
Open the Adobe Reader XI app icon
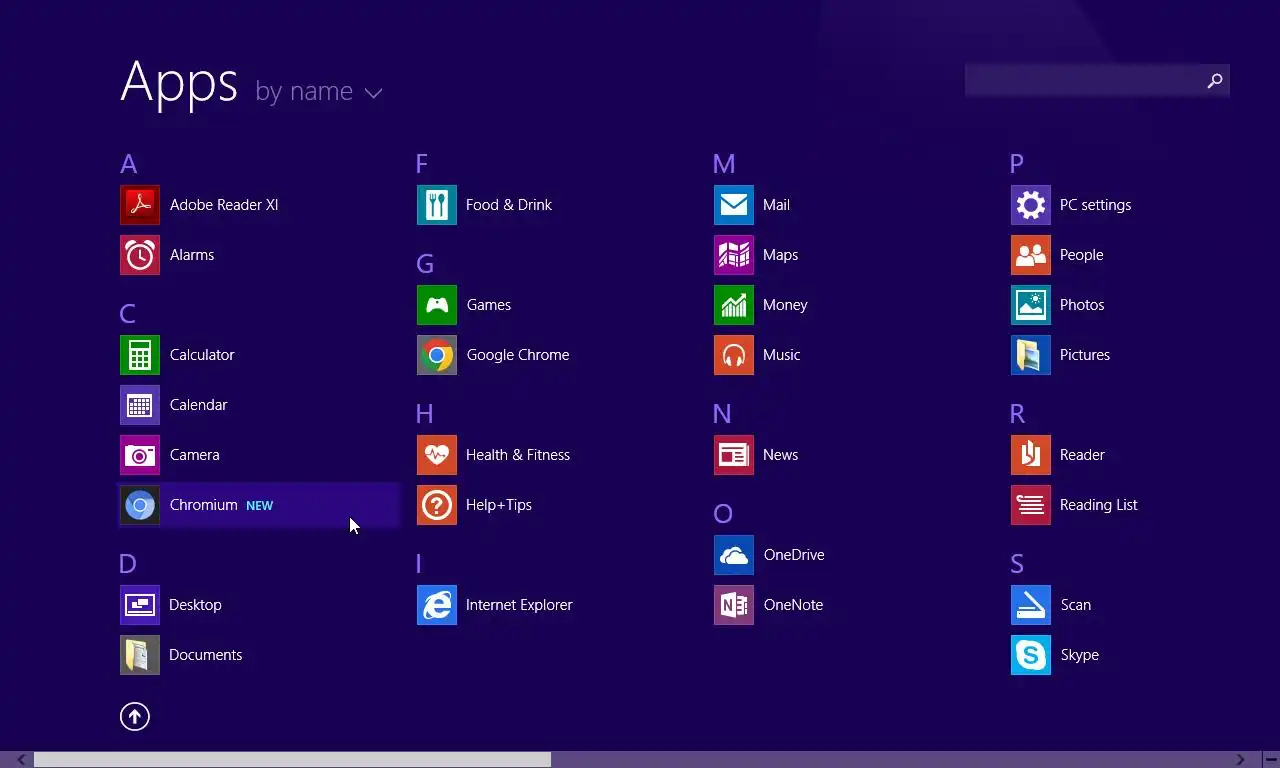click(140, 205)
